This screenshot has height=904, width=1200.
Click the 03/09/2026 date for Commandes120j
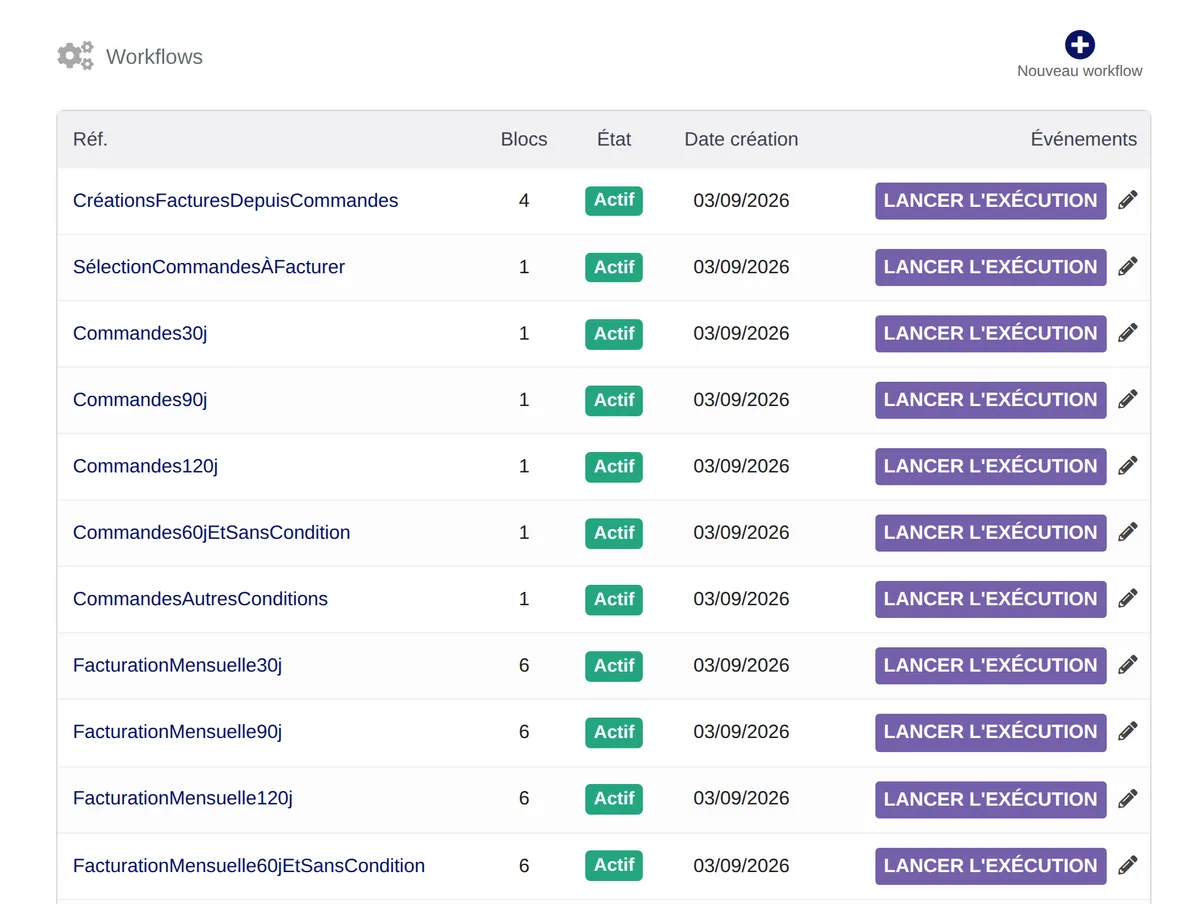point(741,466)
